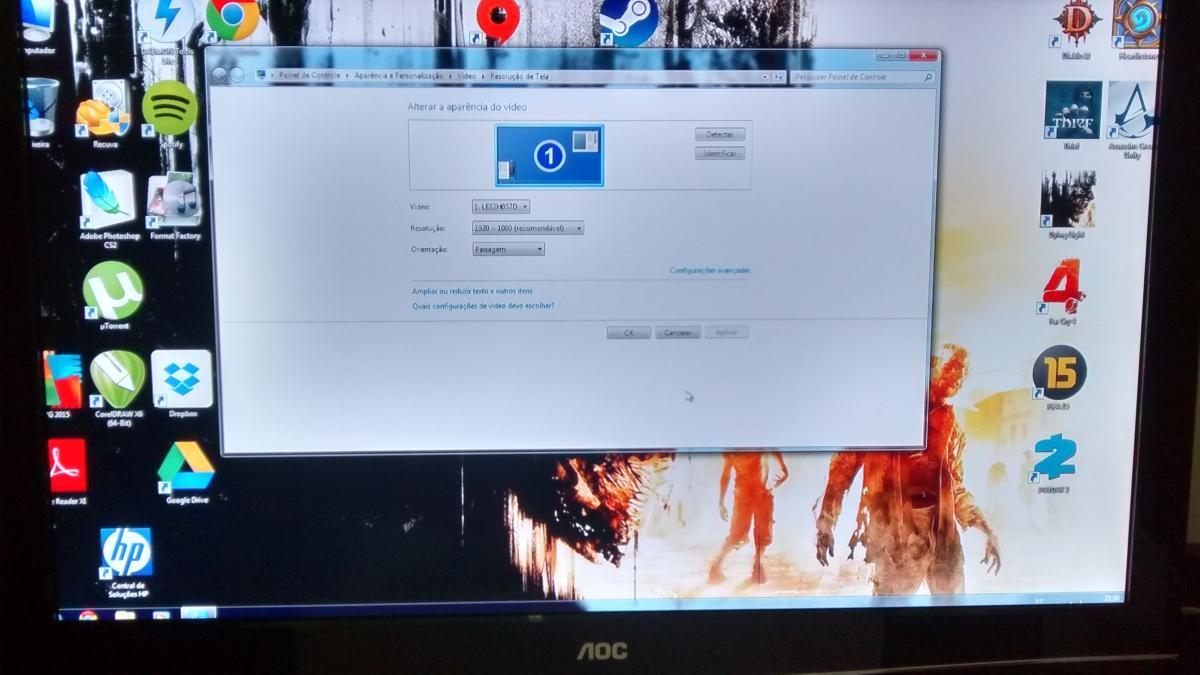Click 'Painel de Controle' breadcrumb
1200x675 pixels.
pyautogui.click(x=310, y=76)
